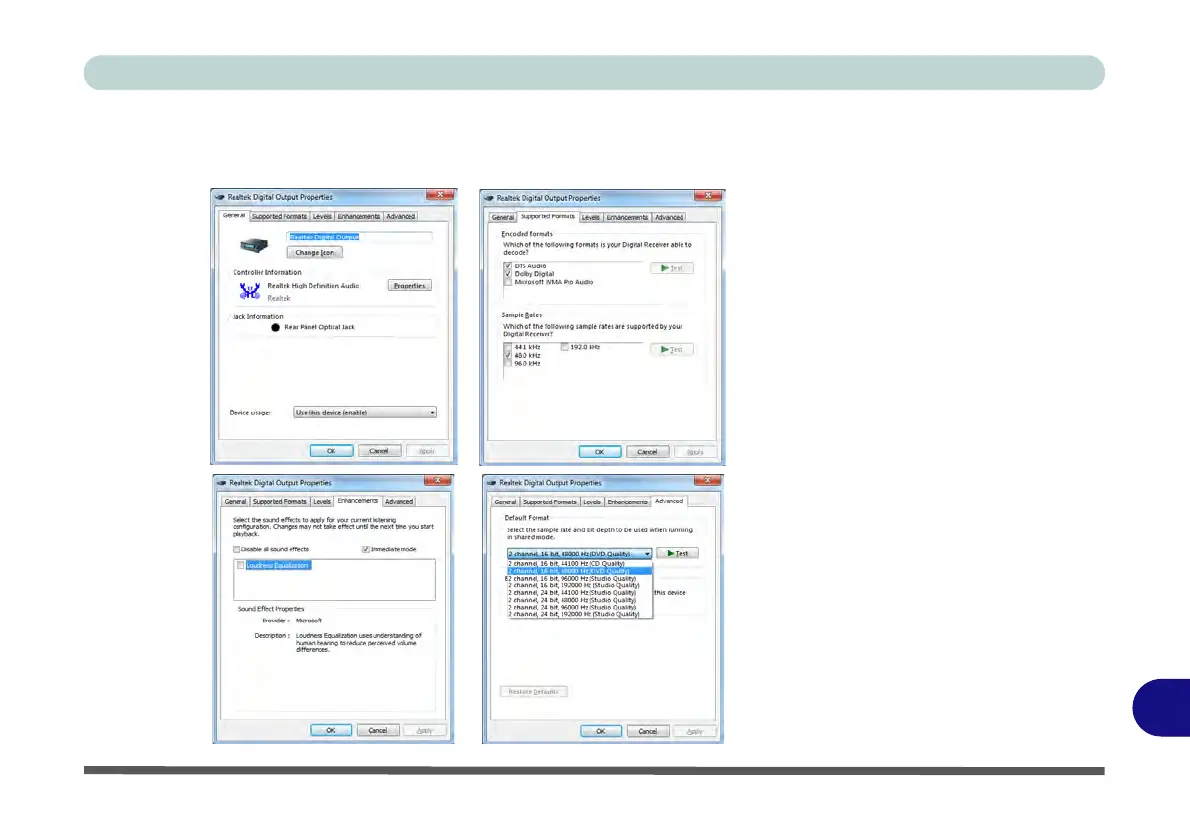Click the speaker title icon of the Advanced window
This screenshot has height=838, width=1190.
pos(491,483)
